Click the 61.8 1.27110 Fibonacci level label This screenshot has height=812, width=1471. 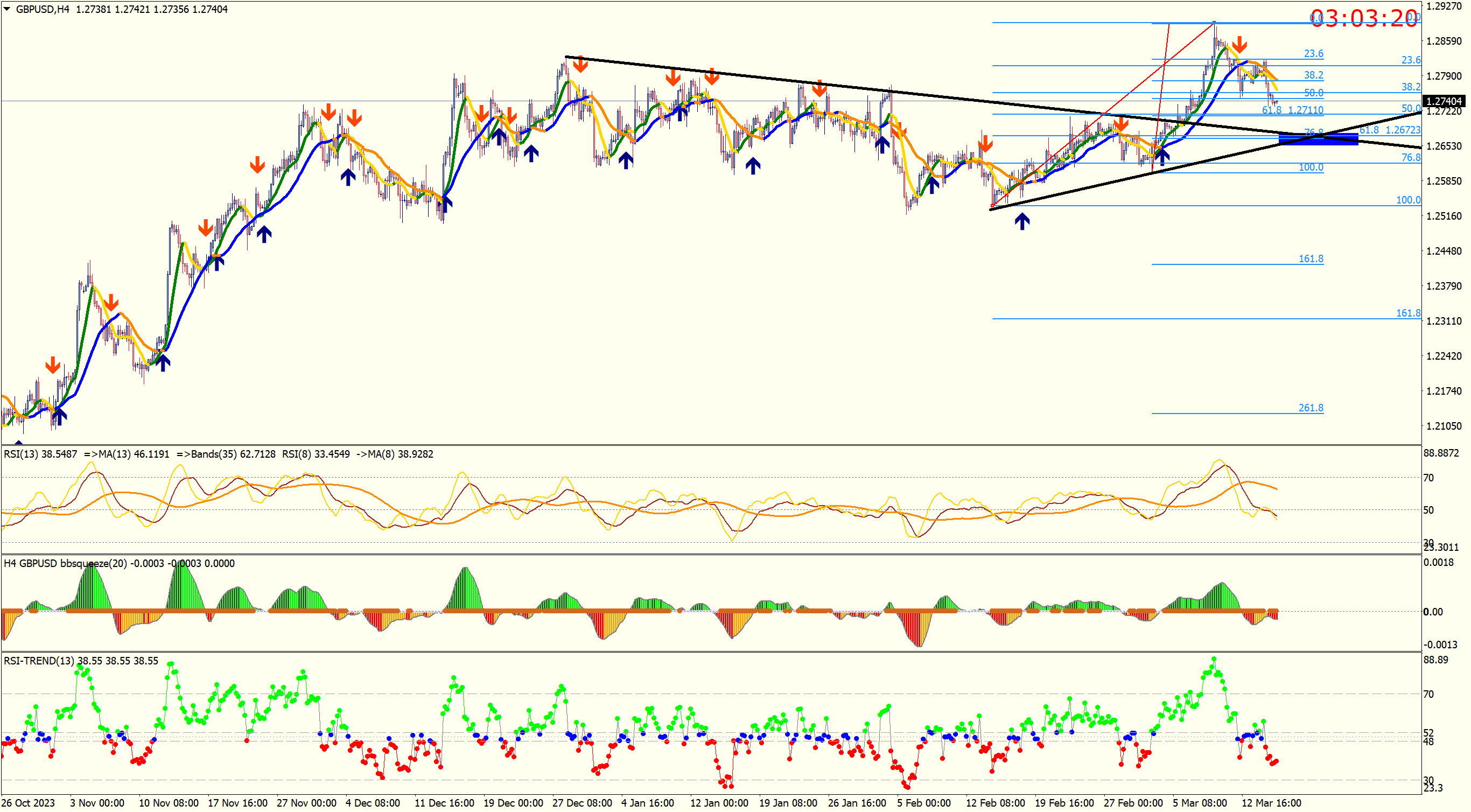tap(1292, 110)
